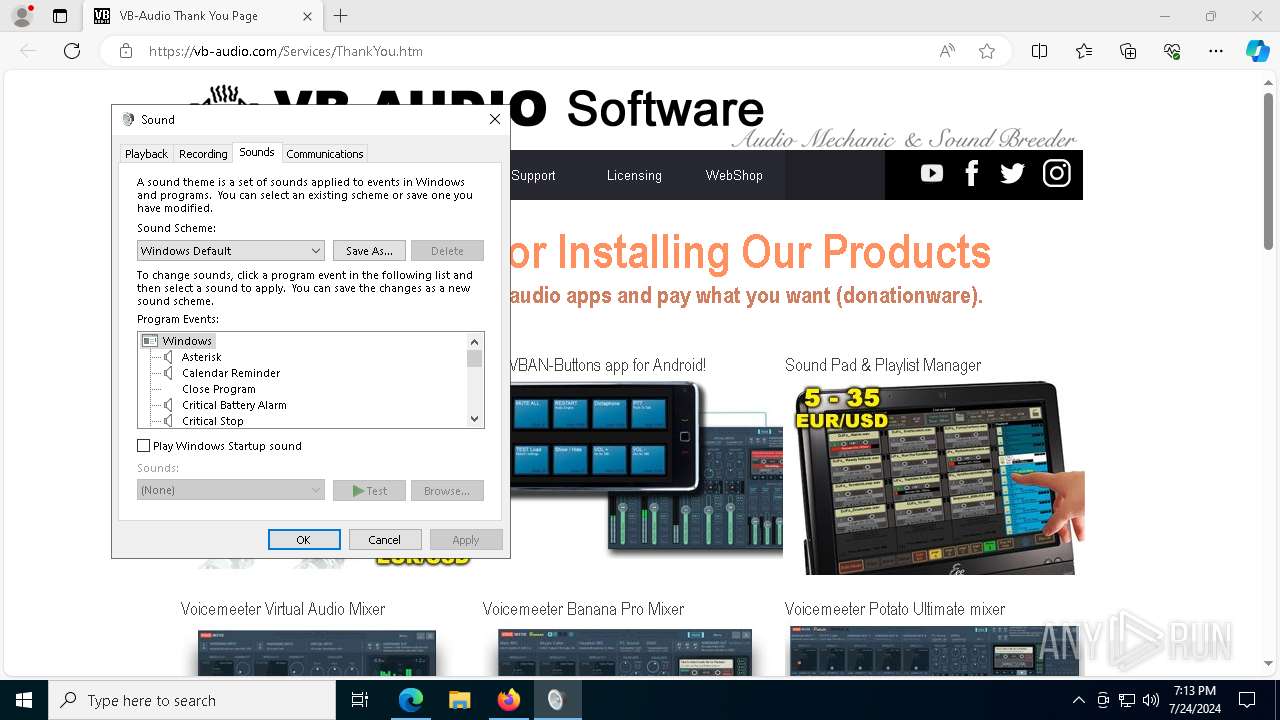Open the disabled Sounds (None) dropdown

230,490
